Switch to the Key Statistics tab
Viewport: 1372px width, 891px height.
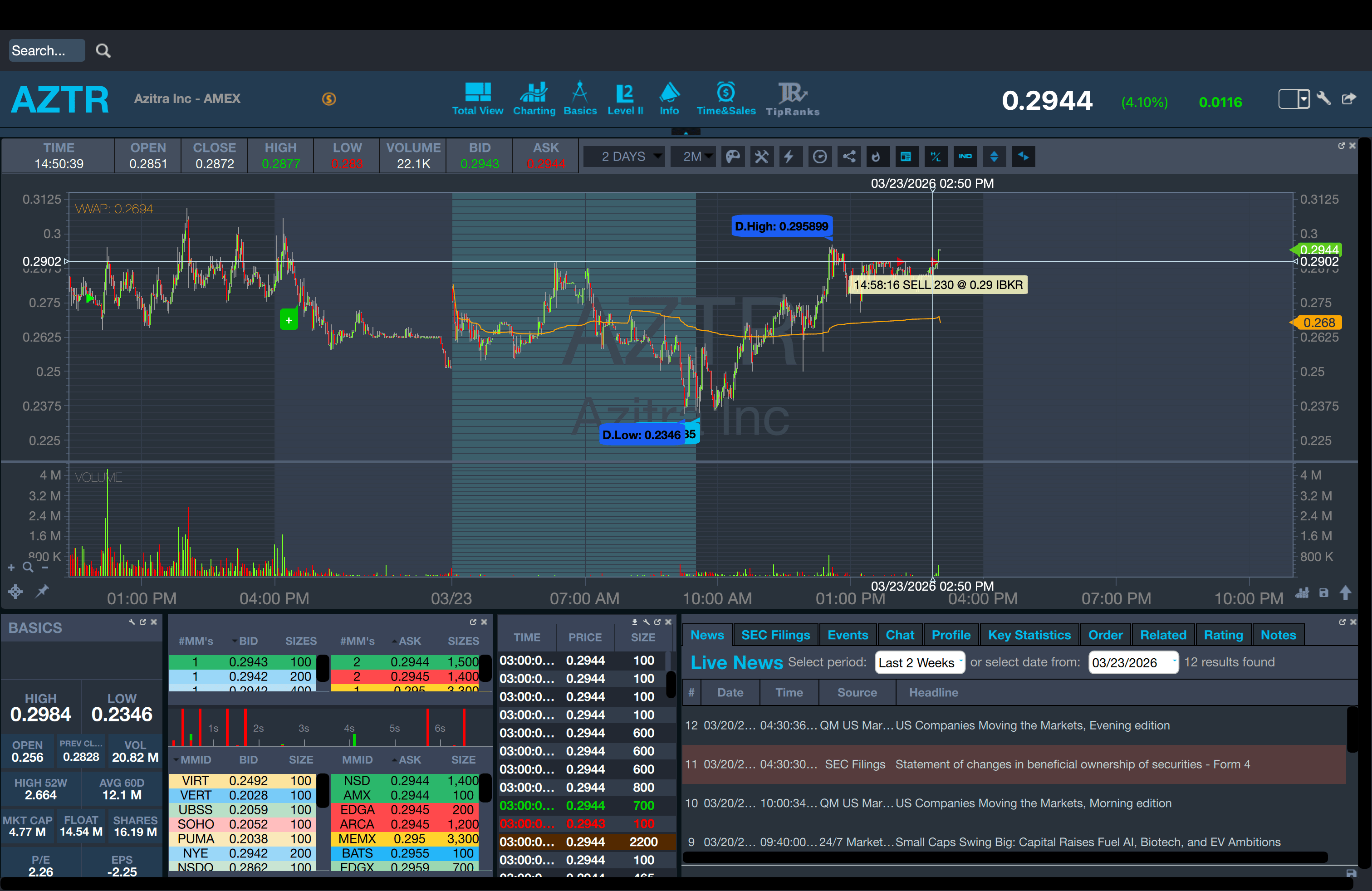click(x=1029, y=635)
